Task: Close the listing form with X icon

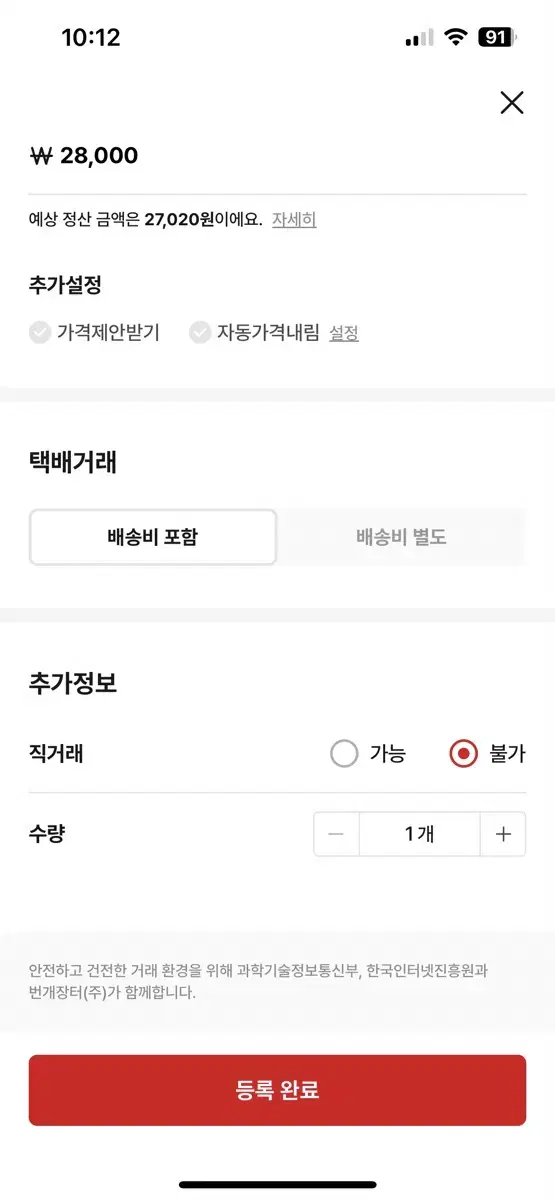Action: coord(511,102)
